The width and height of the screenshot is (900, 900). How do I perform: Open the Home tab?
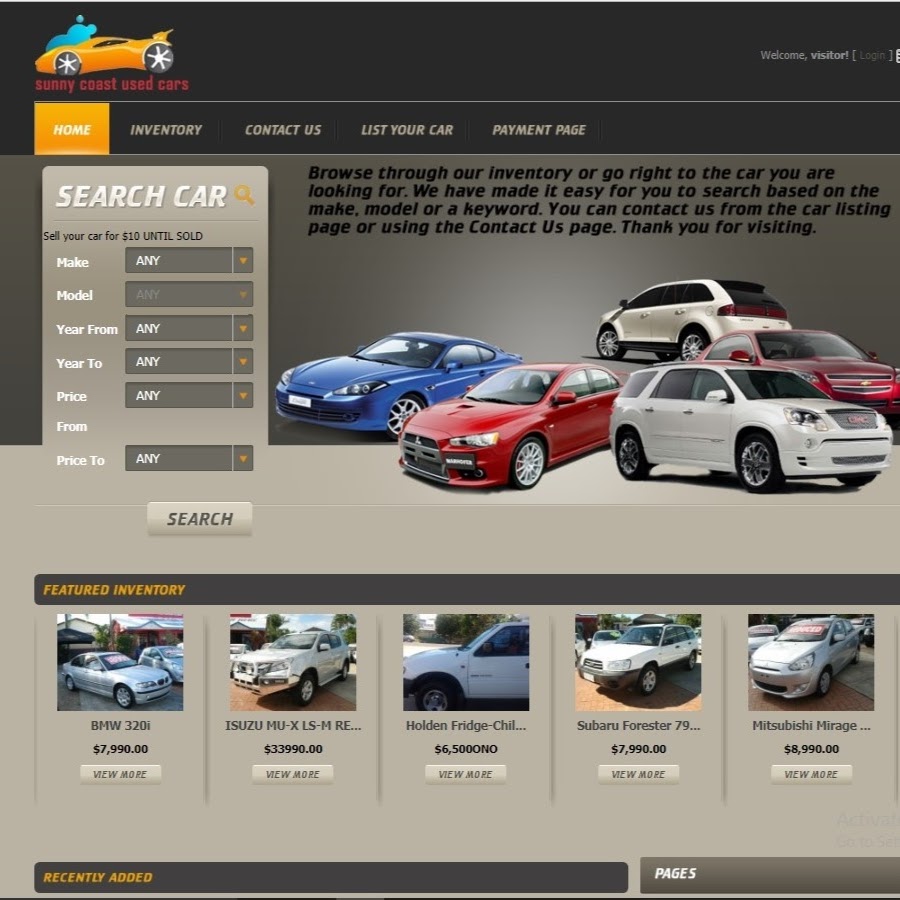pyautogui.click(x=72, y=129)
